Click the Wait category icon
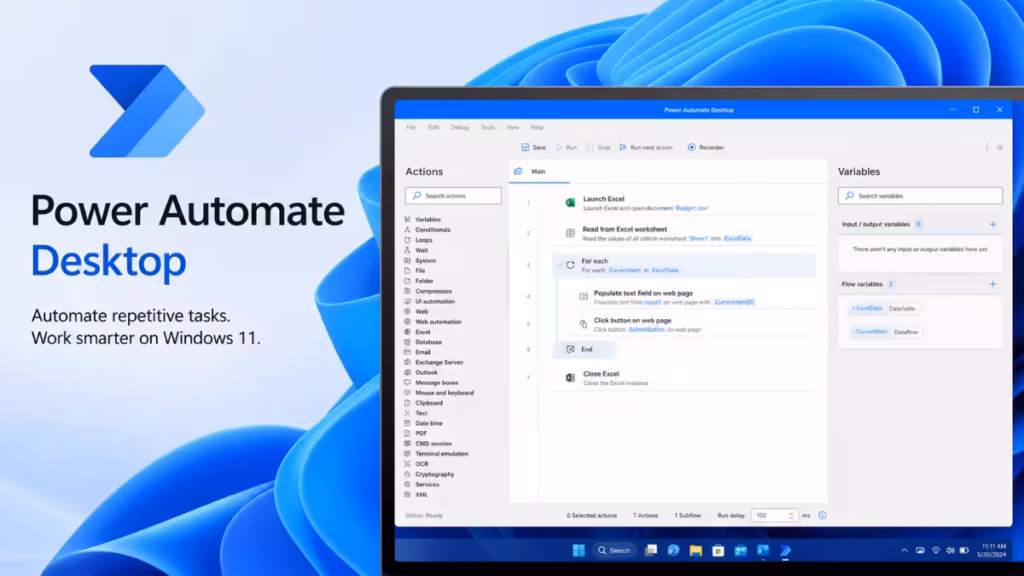This screenshot has height=576, width=1024. click(408, 250)
